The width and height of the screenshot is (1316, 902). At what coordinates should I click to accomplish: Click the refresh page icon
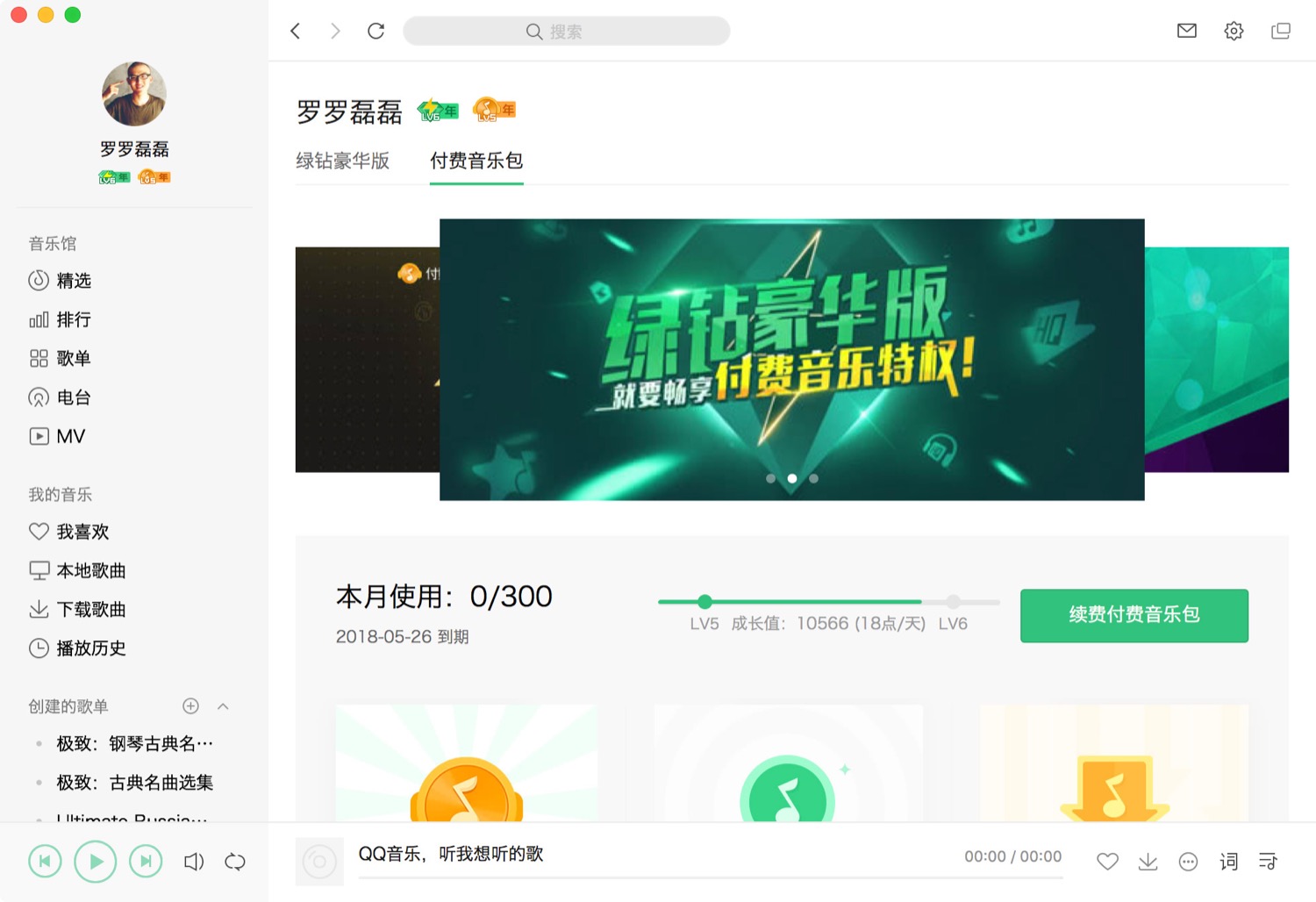[375, 31]
